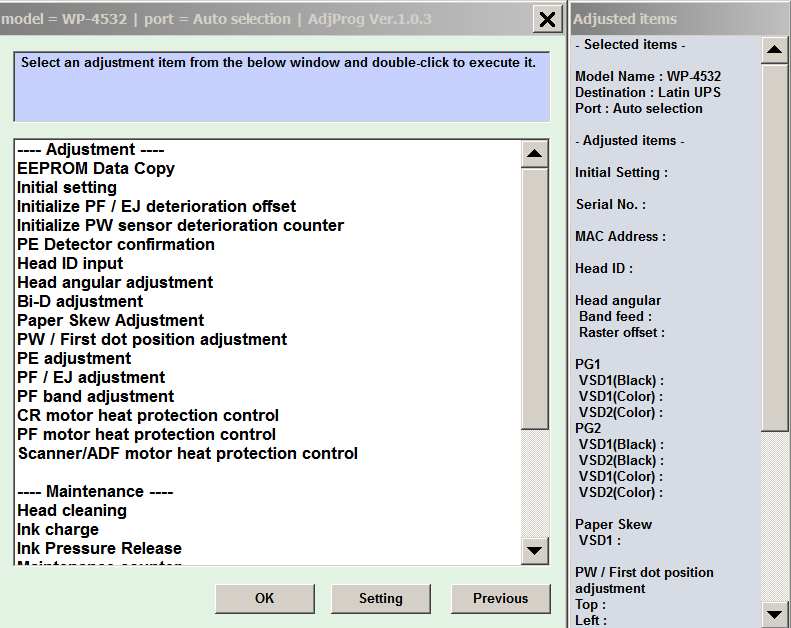This screenshot has height=628, width=791.
Task: Click Band feed label in side panel
Action: pyautogui.click(x=615, y=317)
